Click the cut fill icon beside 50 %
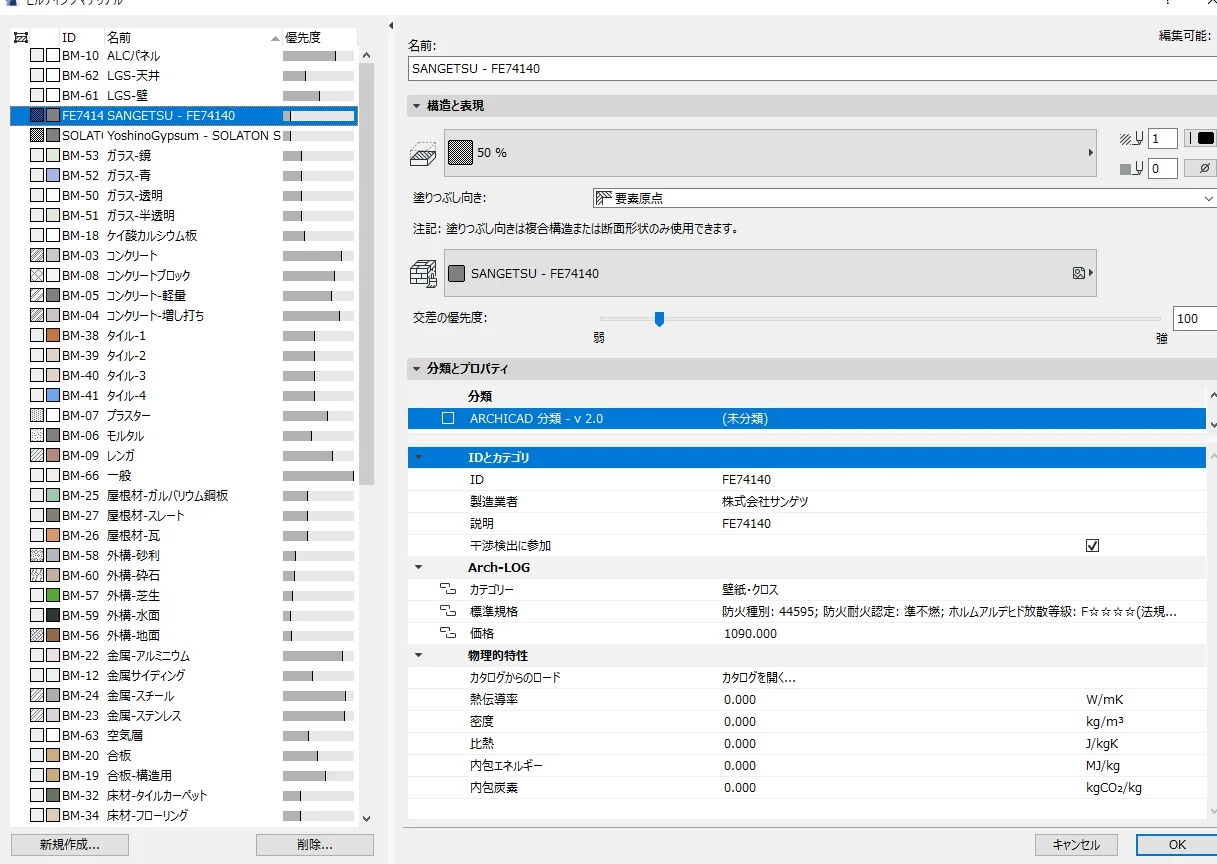The image size is (1217, 864). click(425, 154)
